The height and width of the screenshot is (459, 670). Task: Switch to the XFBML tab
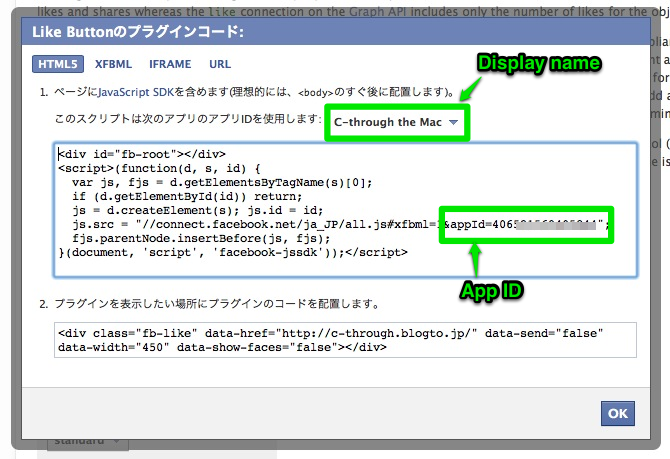tap(113, 64)
